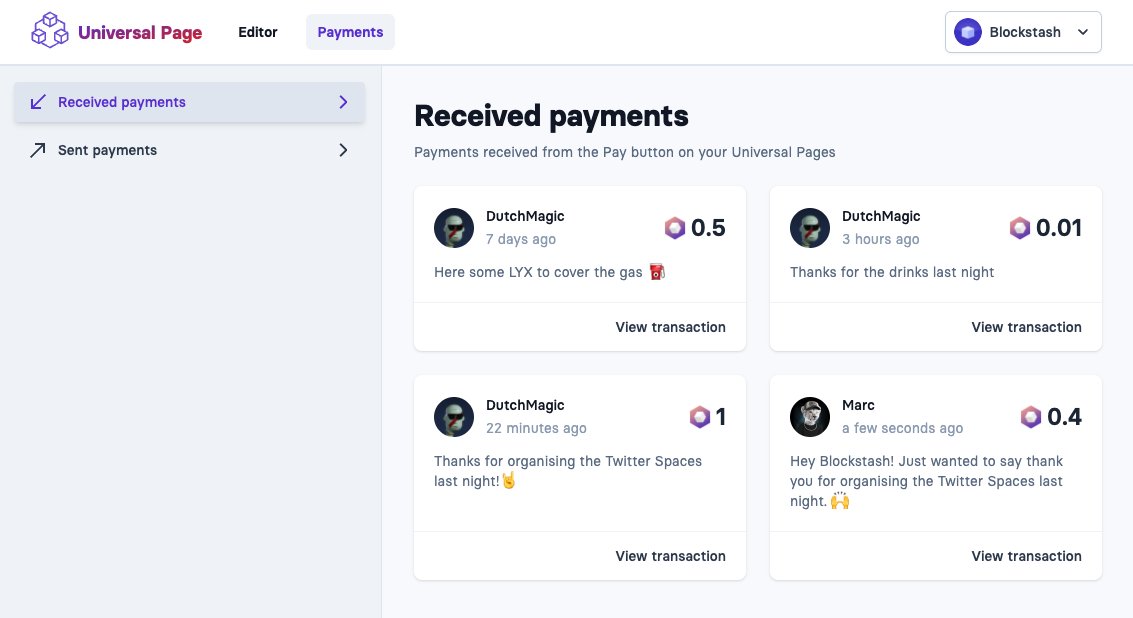Select Sent payments in the sidebar
The height and width of the screenshot is (618, 1133).
[x=189, y=150]
